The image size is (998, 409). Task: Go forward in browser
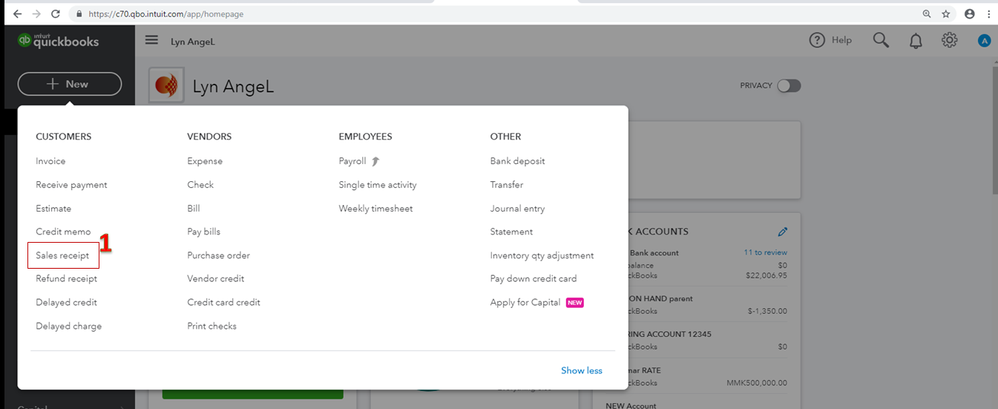click(36, 13)
